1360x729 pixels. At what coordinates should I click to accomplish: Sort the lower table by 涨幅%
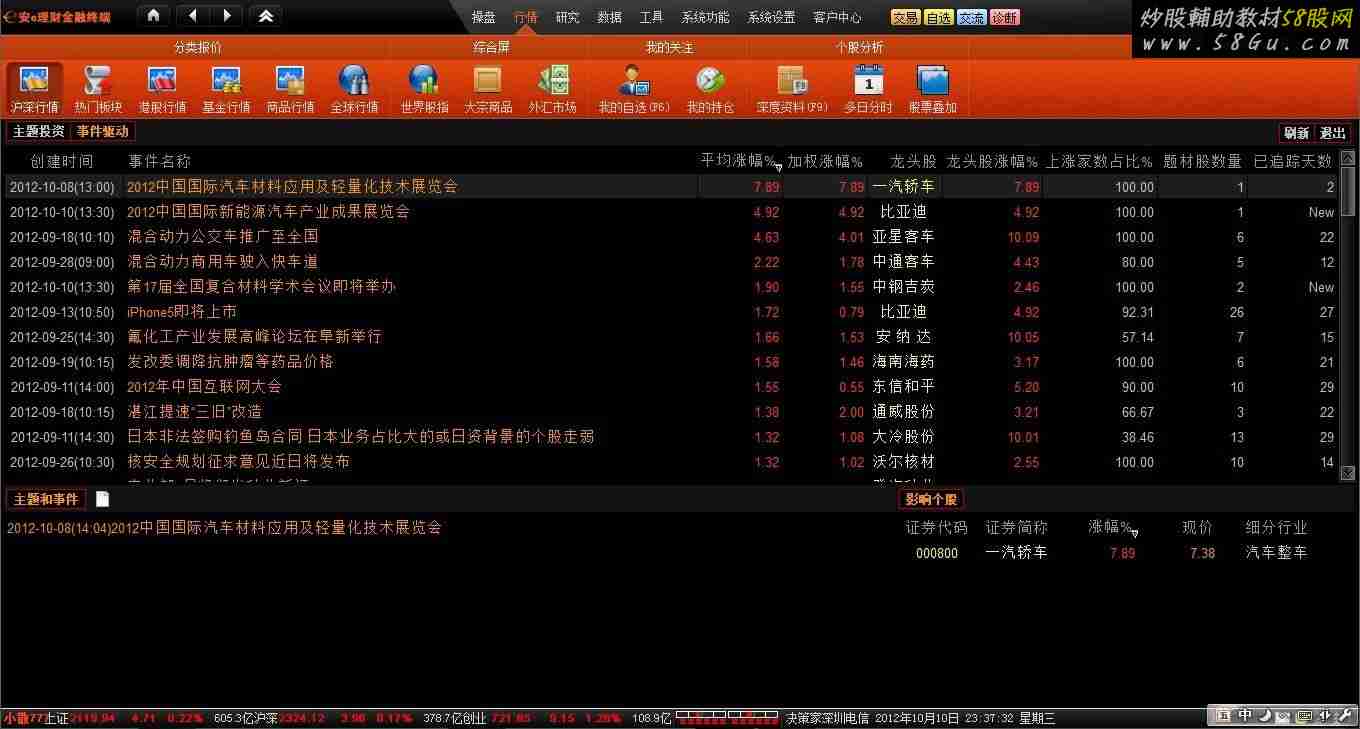(1109, 527)
